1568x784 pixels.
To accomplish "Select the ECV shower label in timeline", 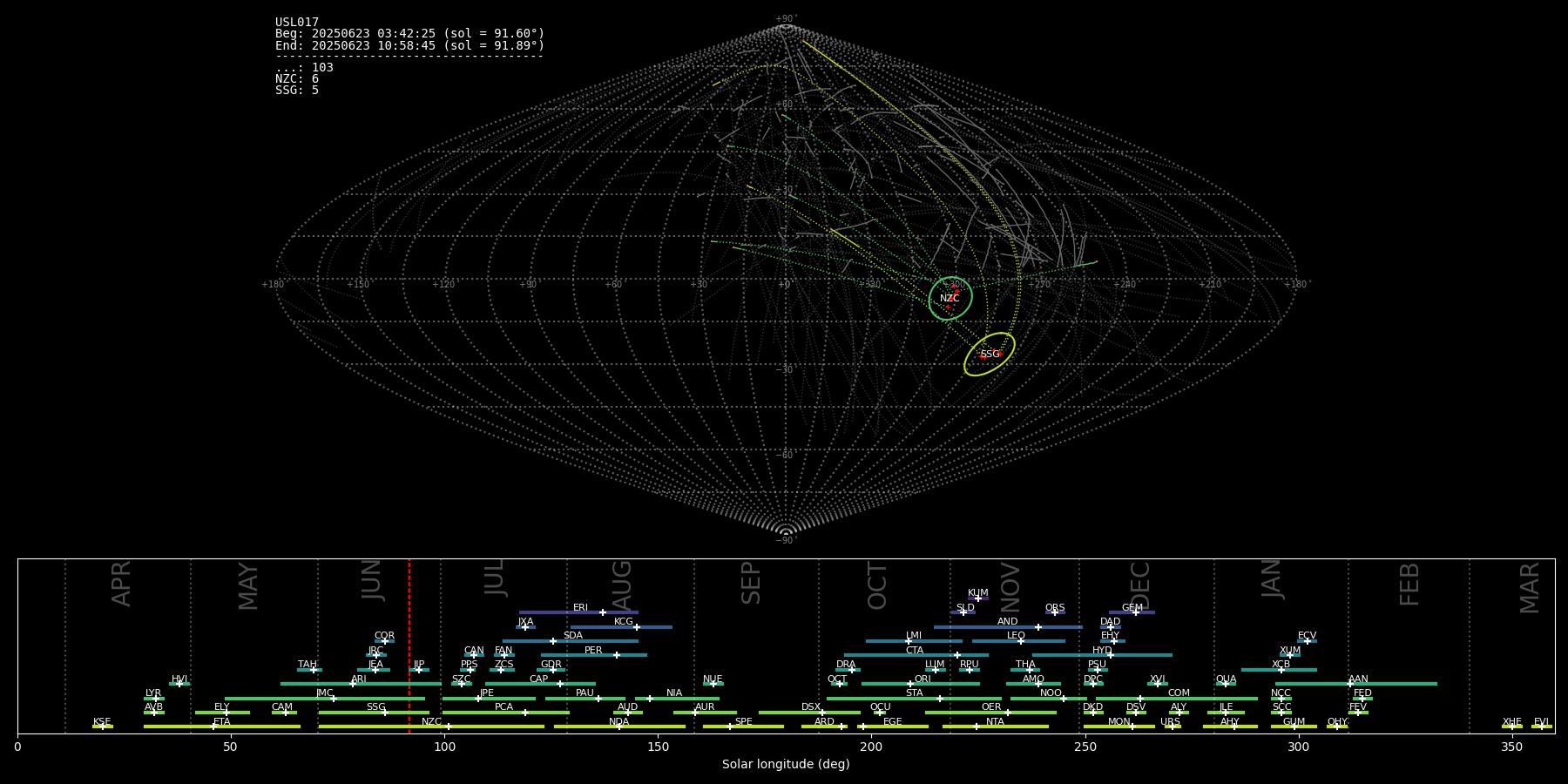I will tap(1307, 636).
